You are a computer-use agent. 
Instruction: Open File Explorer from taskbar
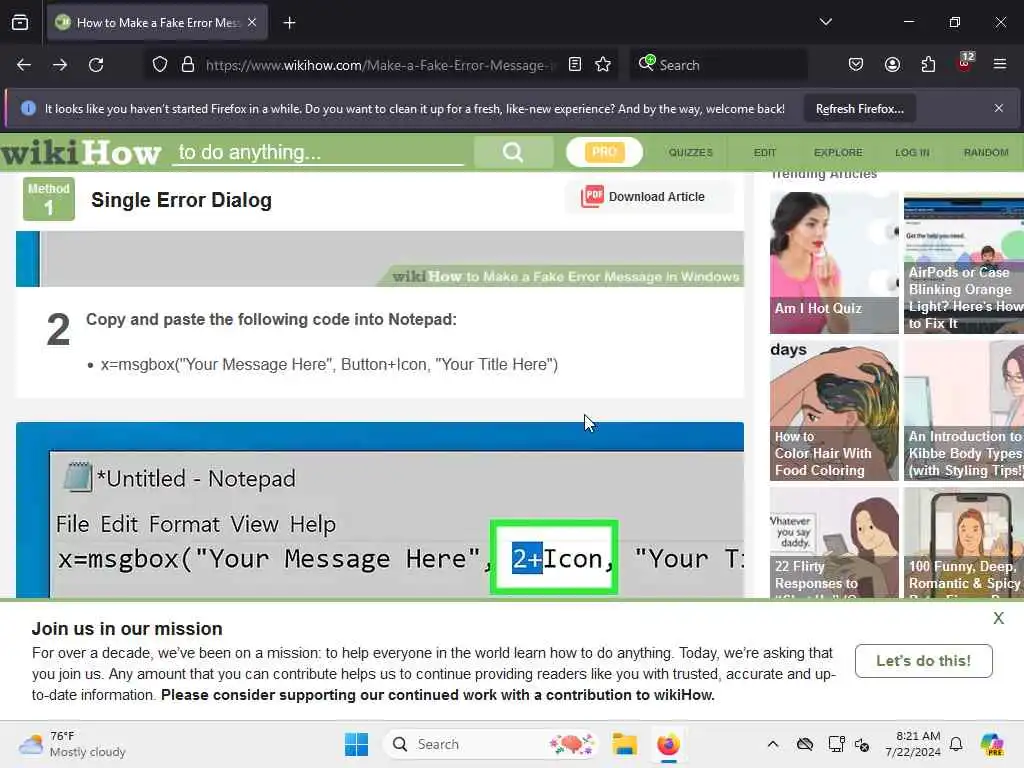point(624,744)
